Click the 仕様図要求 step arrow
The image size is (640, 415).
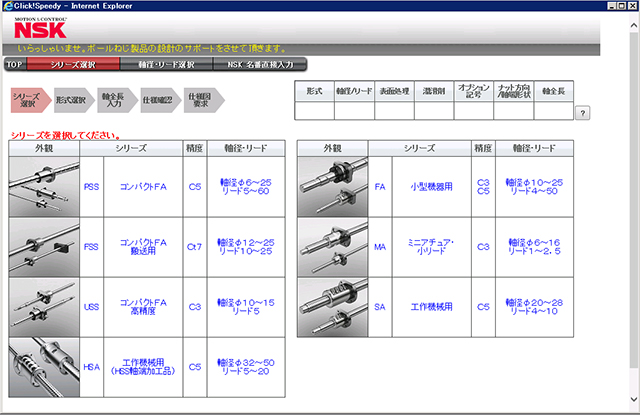(x=204, y=100)
